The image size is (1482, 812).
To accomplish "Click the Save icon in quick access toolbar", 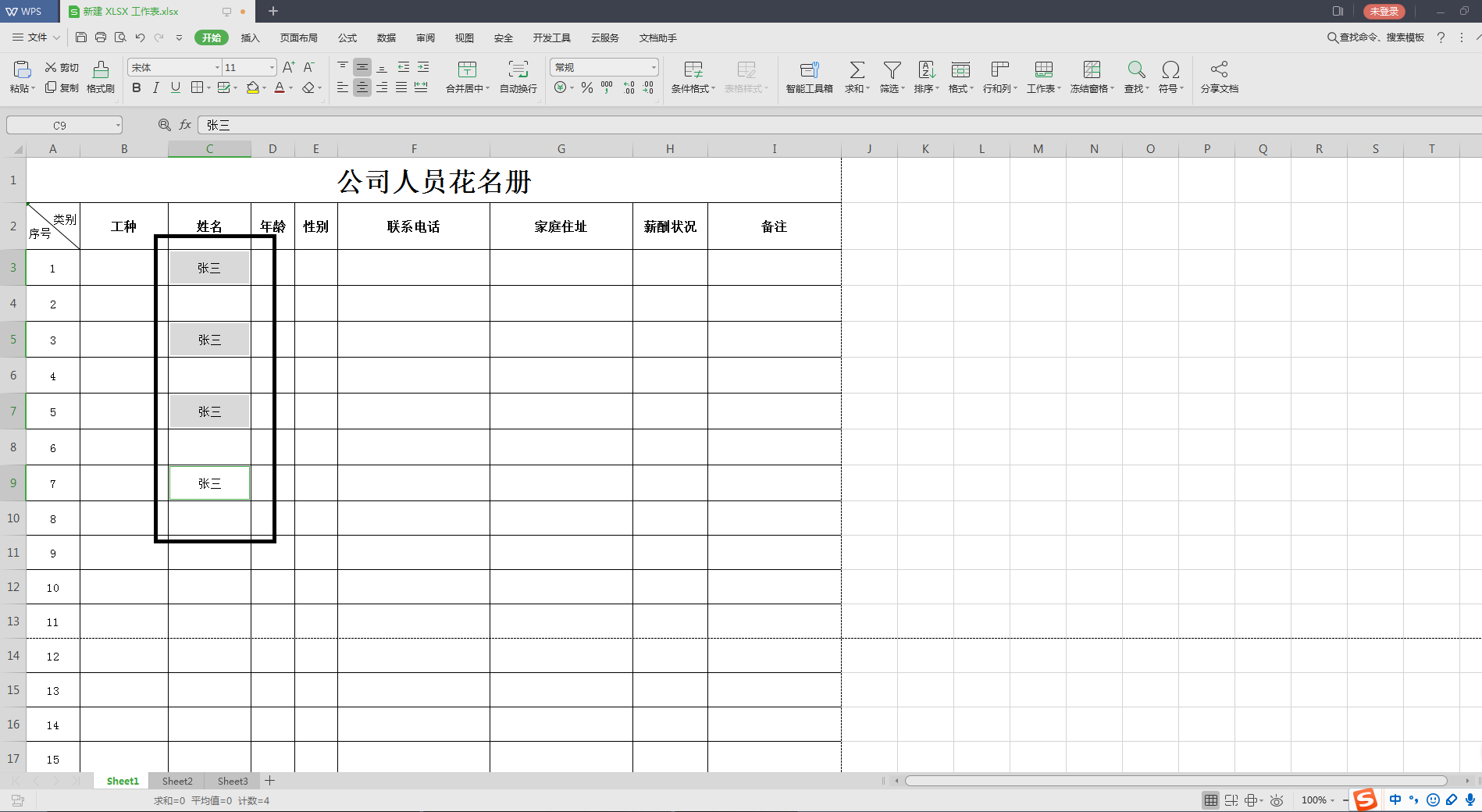I will pyautogui.click(x=81, y=37).
